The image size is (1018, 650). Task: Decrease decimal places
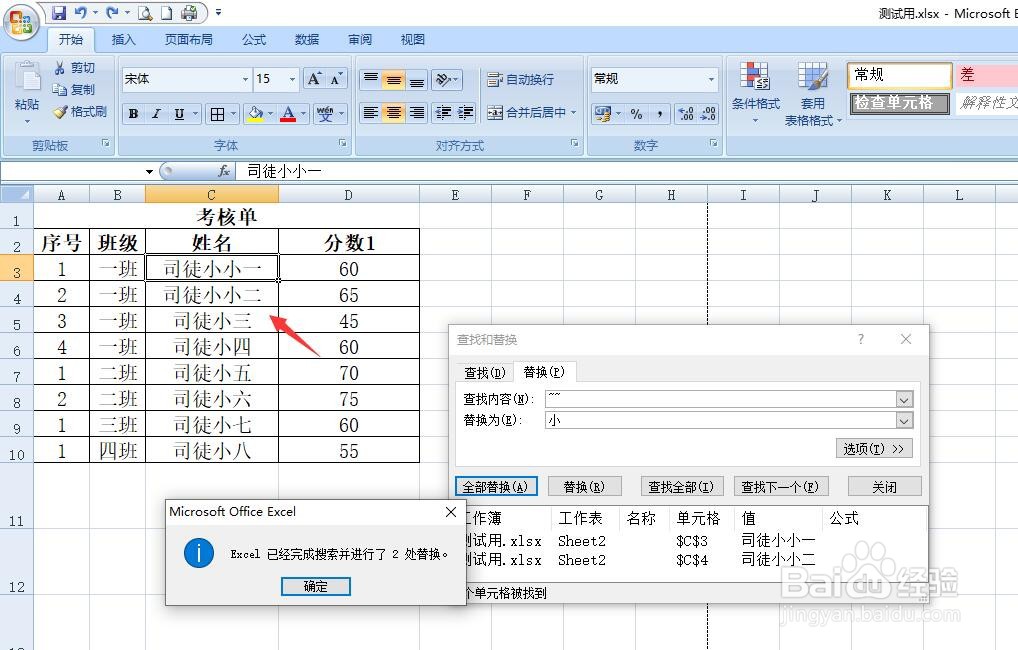coord(708,114)
